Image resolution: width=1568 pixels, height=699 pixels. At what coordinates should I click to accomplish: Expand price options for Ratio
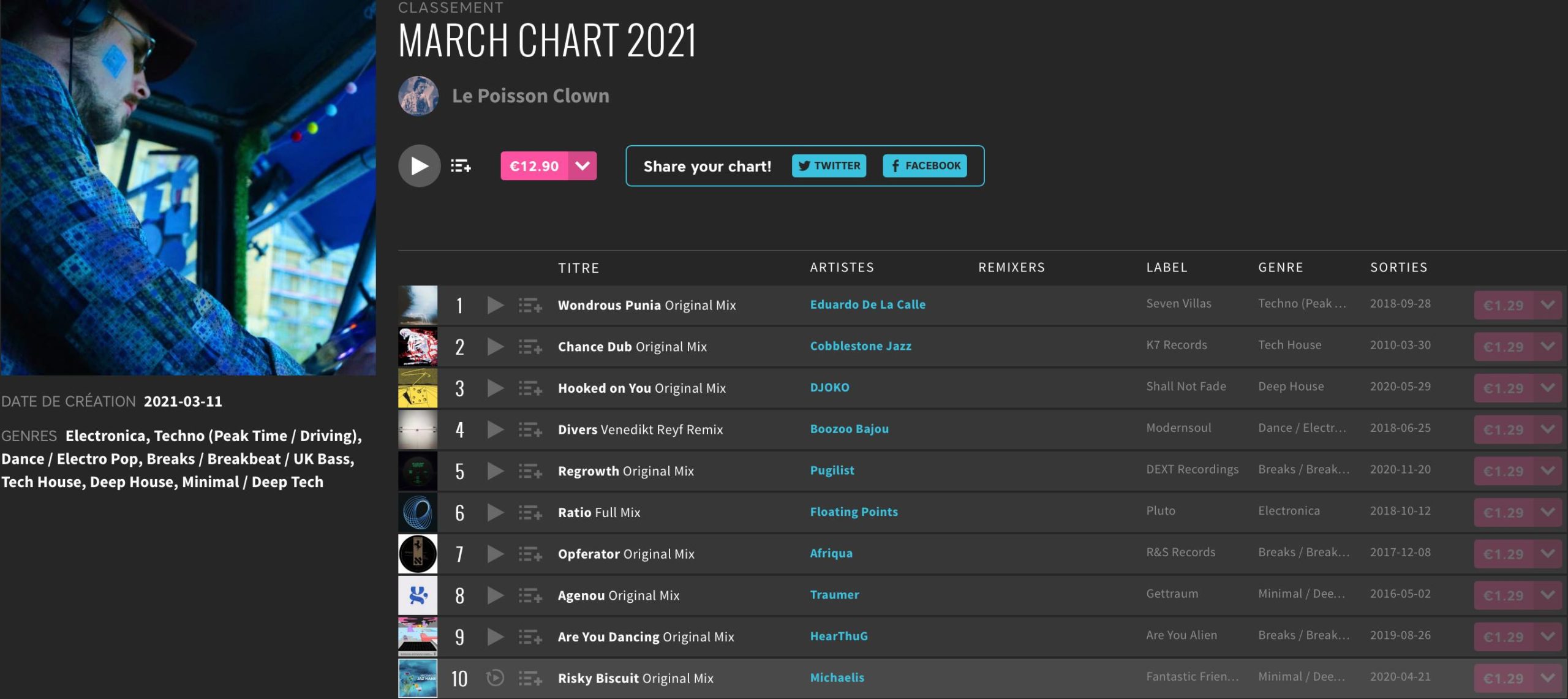(1548, 512)
